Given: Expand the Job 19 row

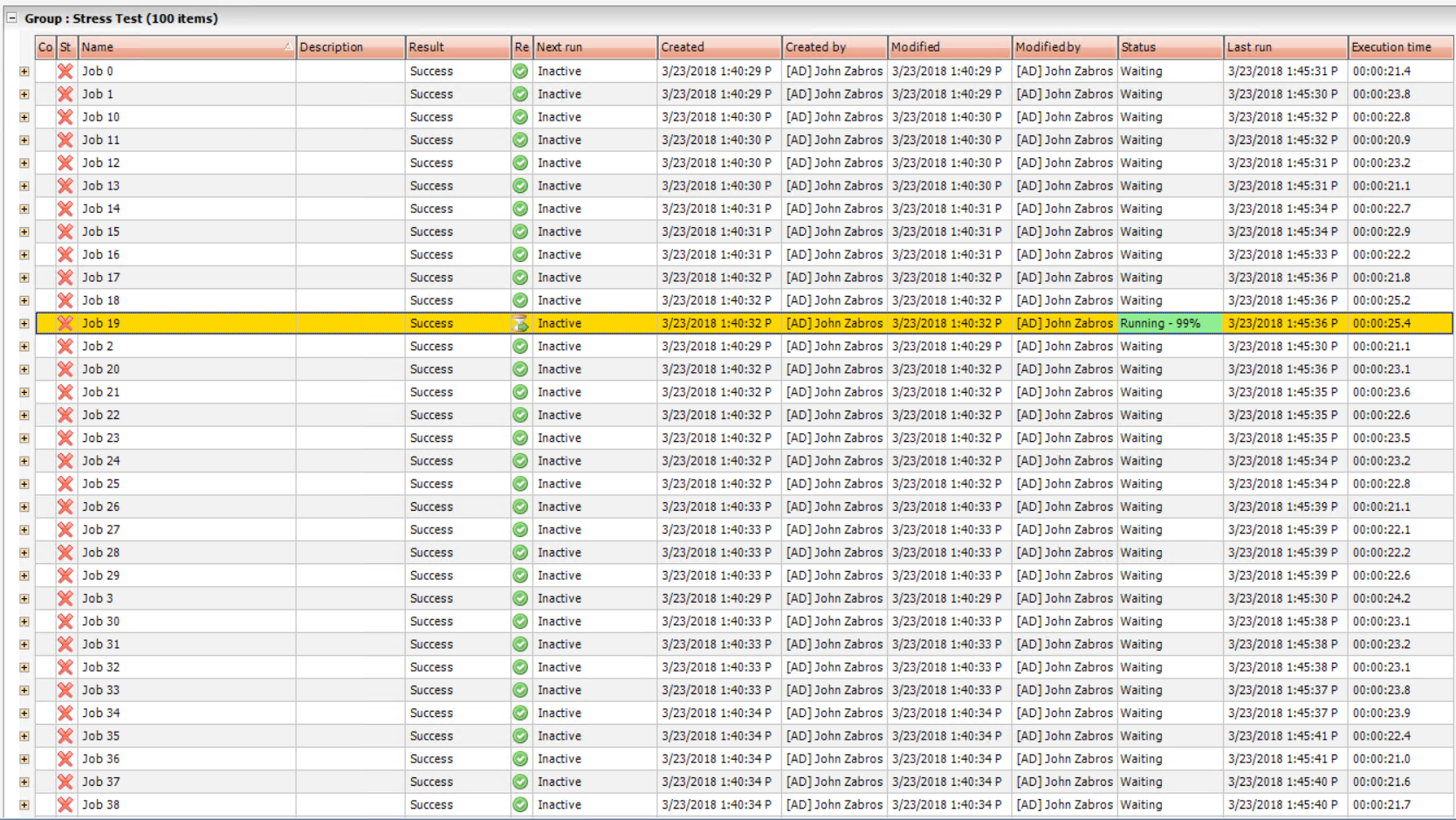Looking at the screenshot, I should [24, 324].
